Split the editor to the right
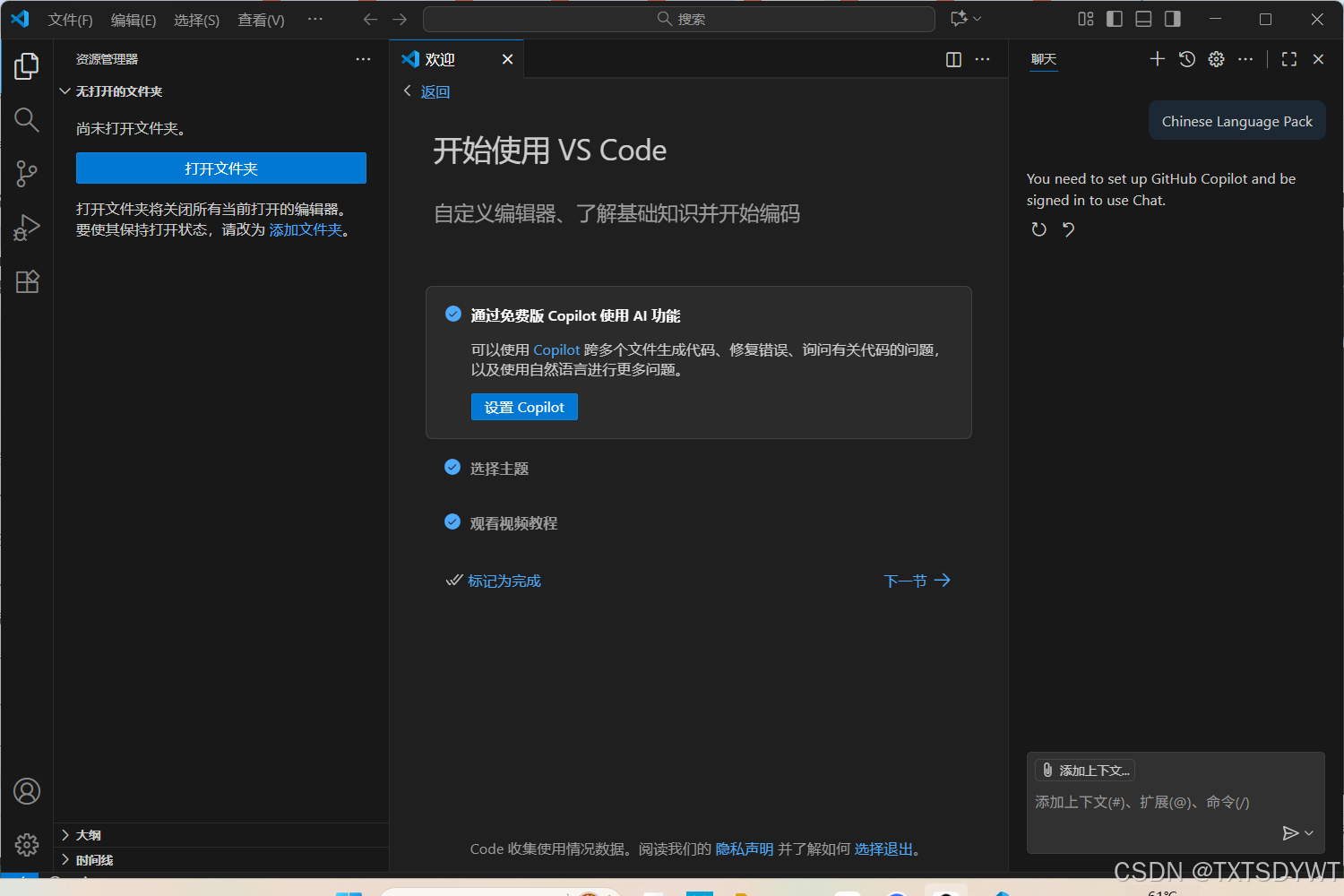This screenshot has height=896, width=1344. click(953, 59)
